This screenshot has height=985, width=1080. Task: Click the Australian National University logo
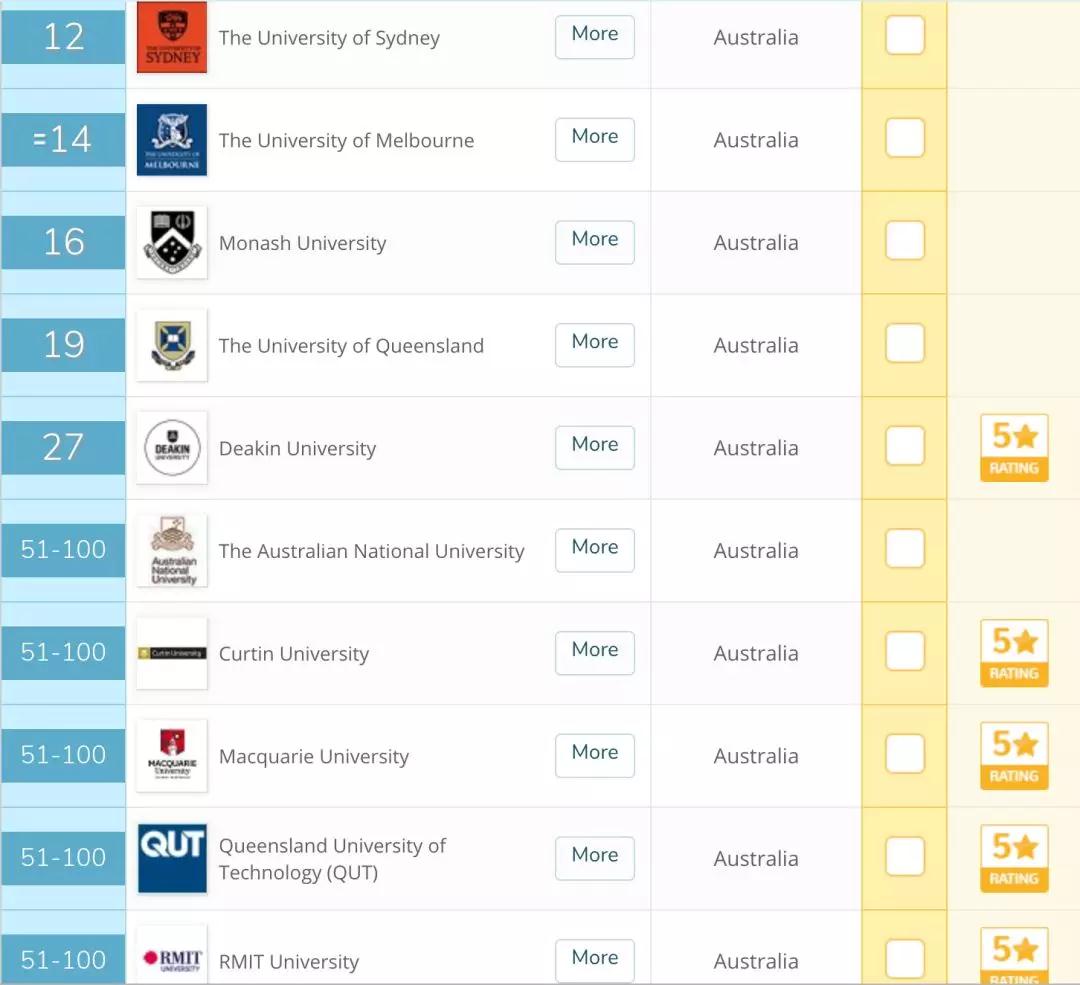click(172, 551)
